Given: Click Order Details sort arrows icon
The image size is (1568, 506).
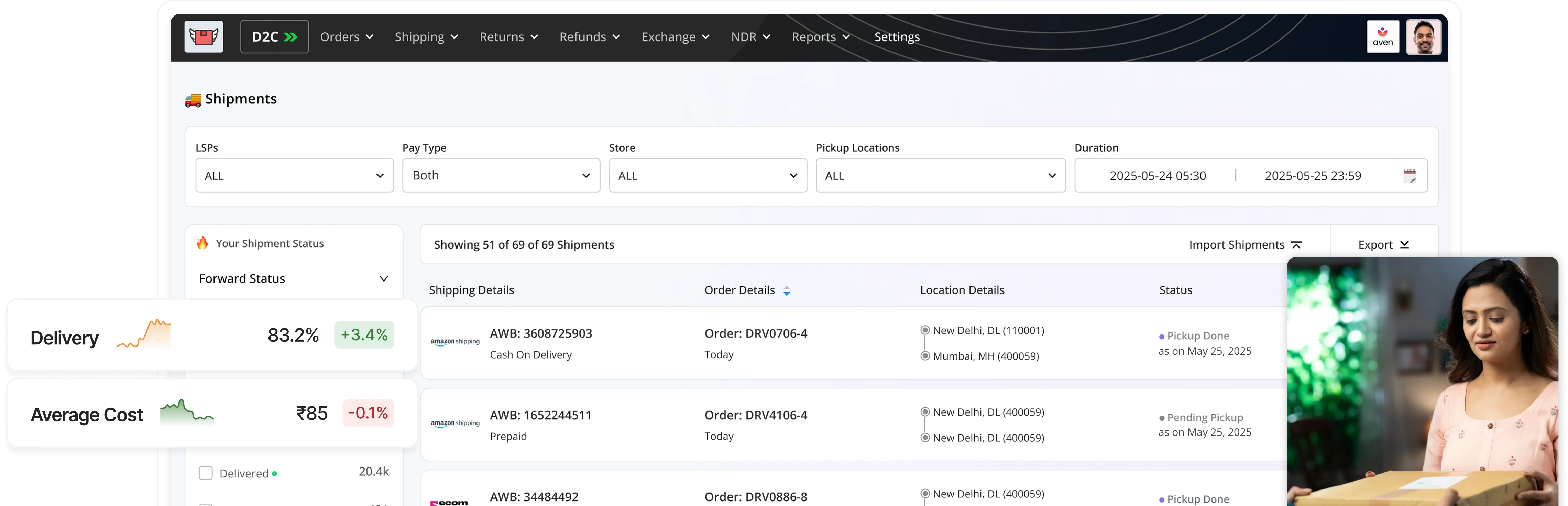Looking at the screenshot, I should [x=787, y=290].
